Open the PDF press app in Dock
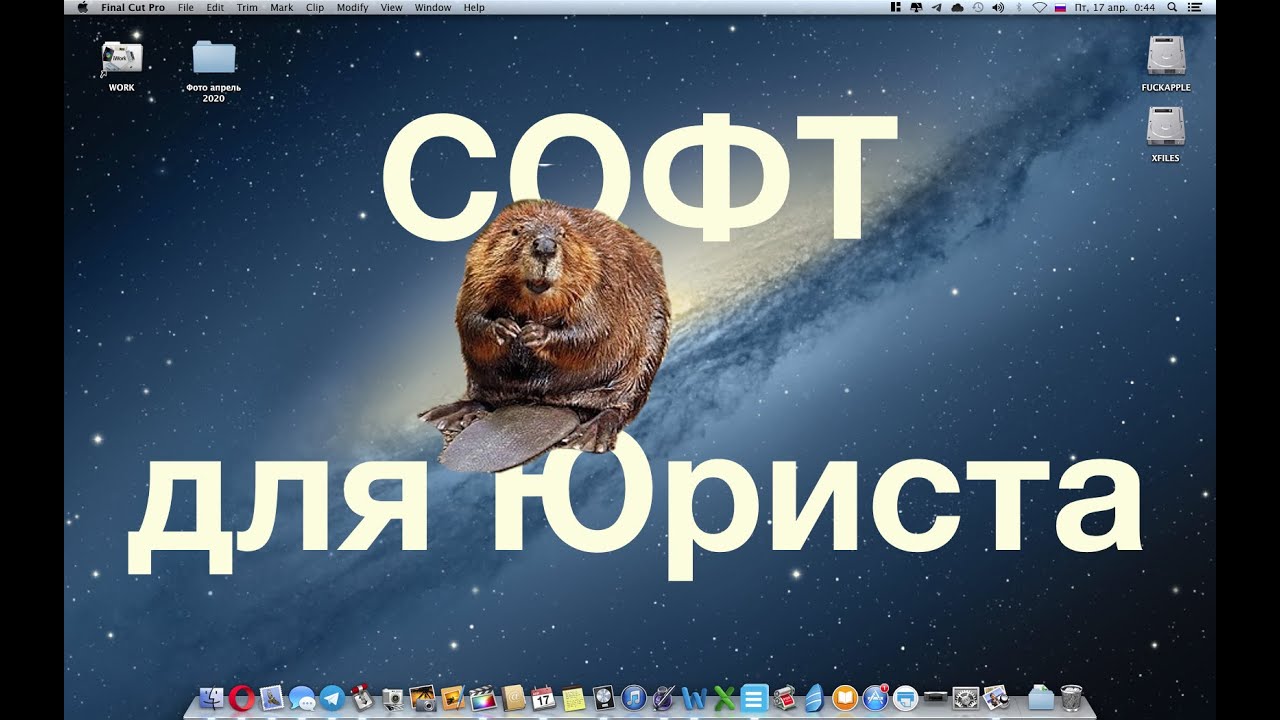 click(x=785, y=698)
